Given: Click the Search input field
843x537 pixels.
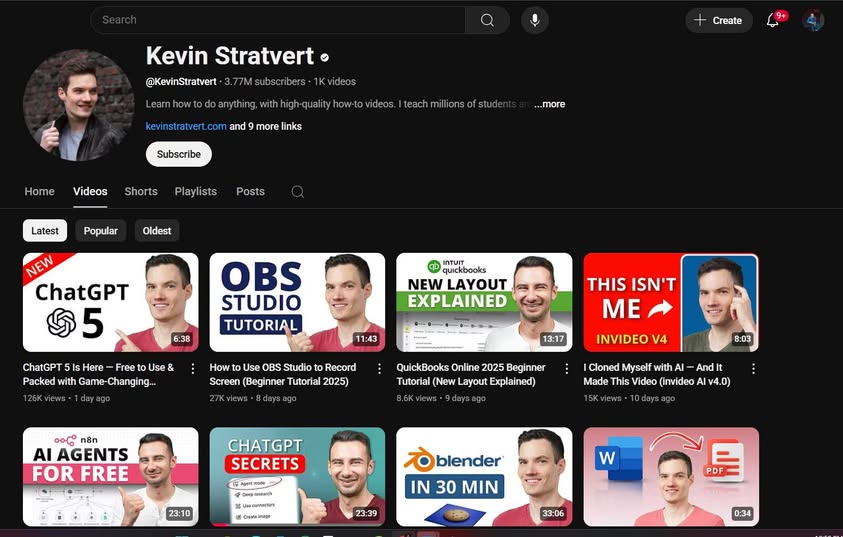Looking at the screenshot, I should (278, 20).
